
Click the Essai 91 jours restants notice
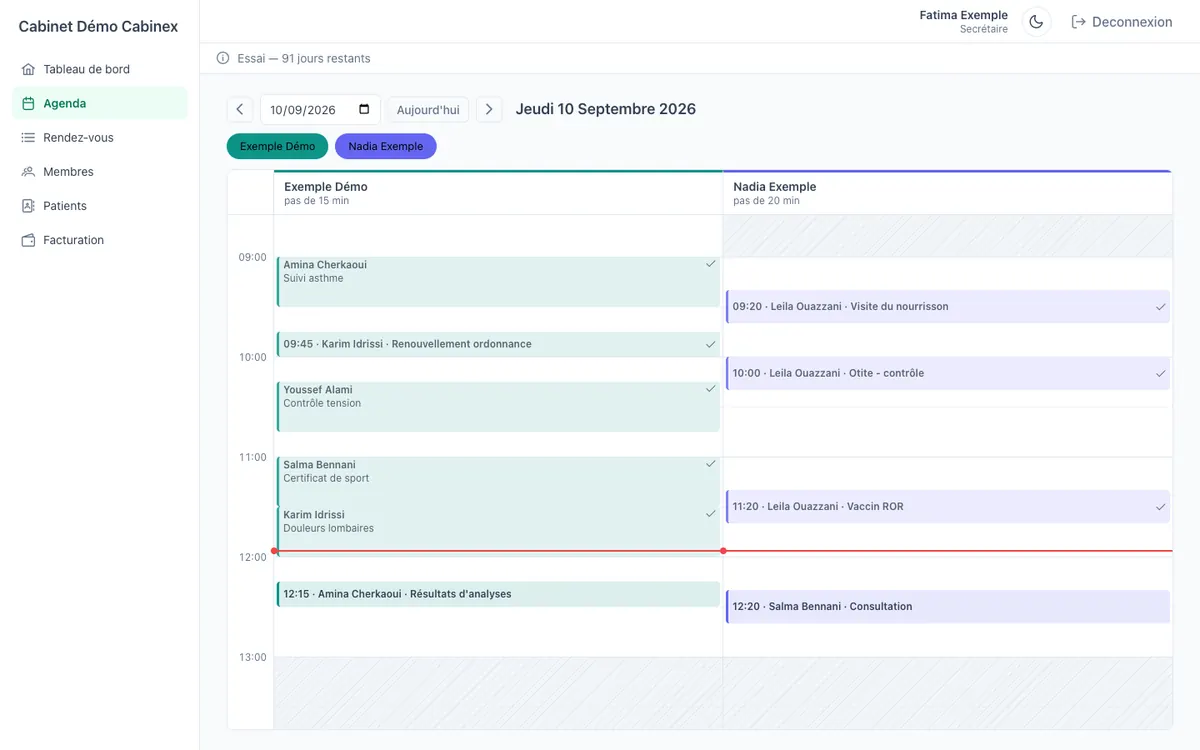click(304, 58)
